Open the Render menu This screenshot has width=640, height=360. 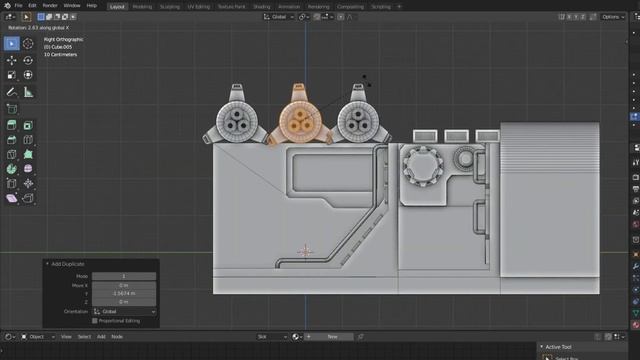50,6
